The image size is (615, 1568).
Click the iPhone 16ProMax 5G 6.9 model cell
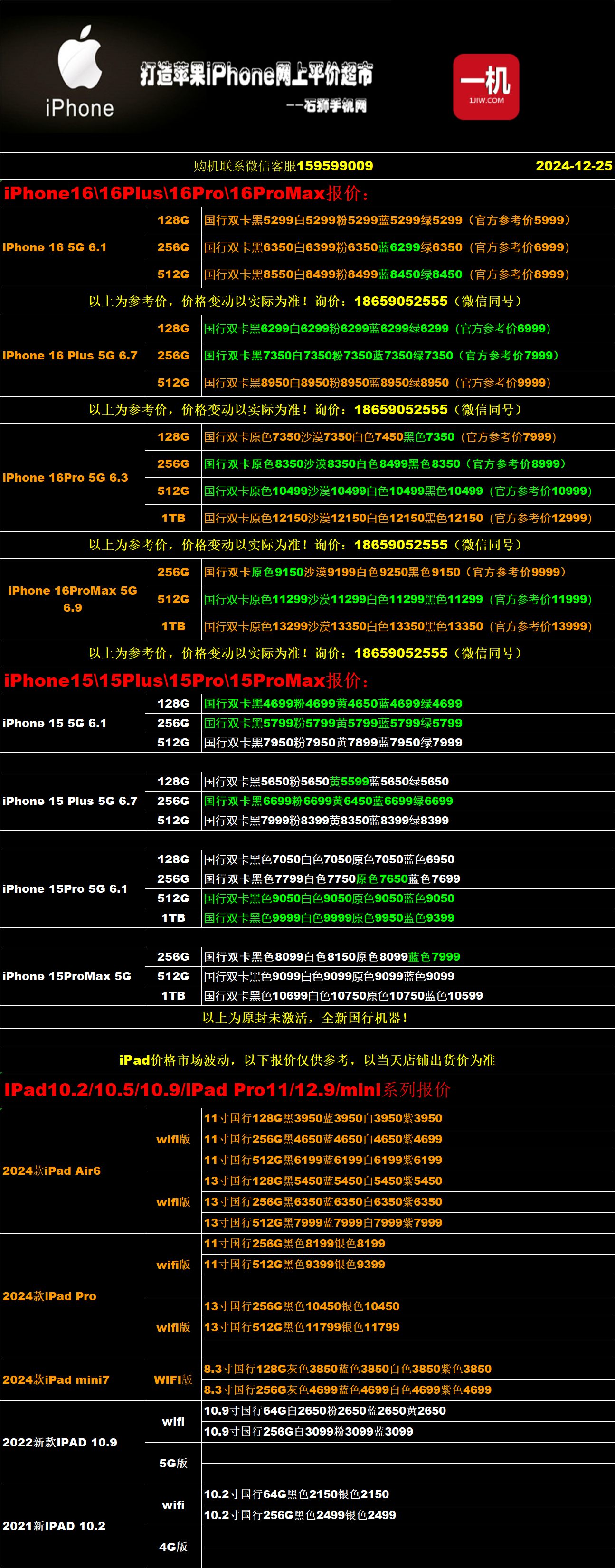point(73,599)
